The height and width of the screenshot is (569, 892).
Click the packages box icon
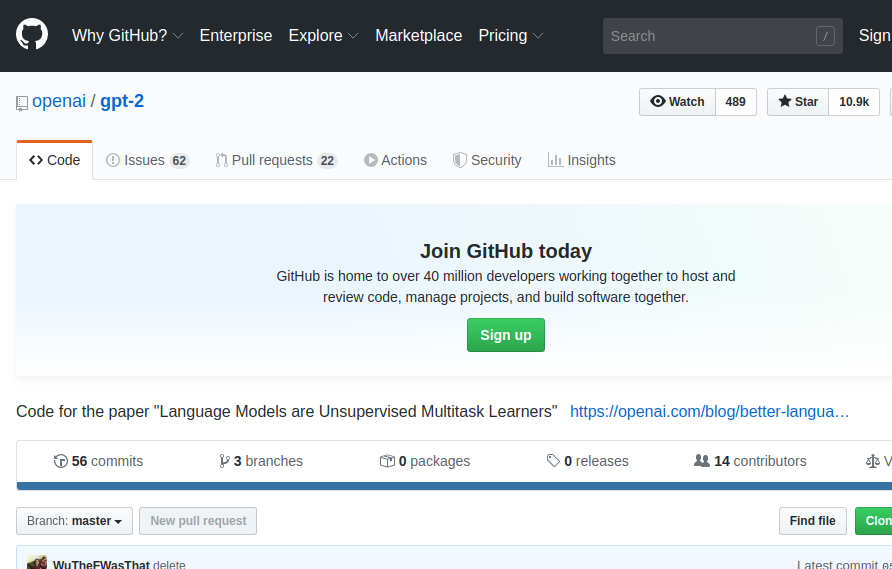387,461
